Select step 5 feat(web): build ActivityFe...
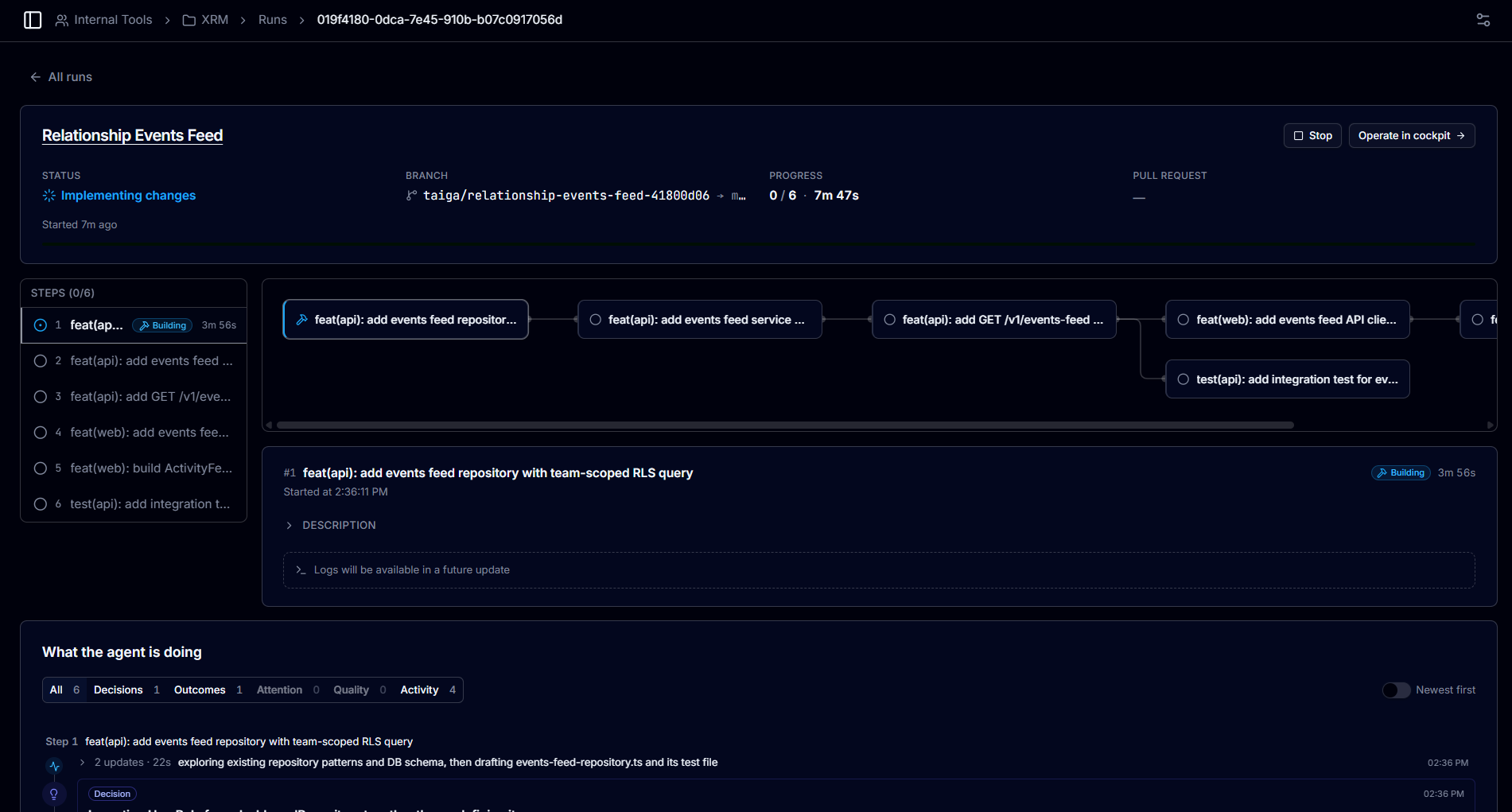 click(x=134, y=468)
